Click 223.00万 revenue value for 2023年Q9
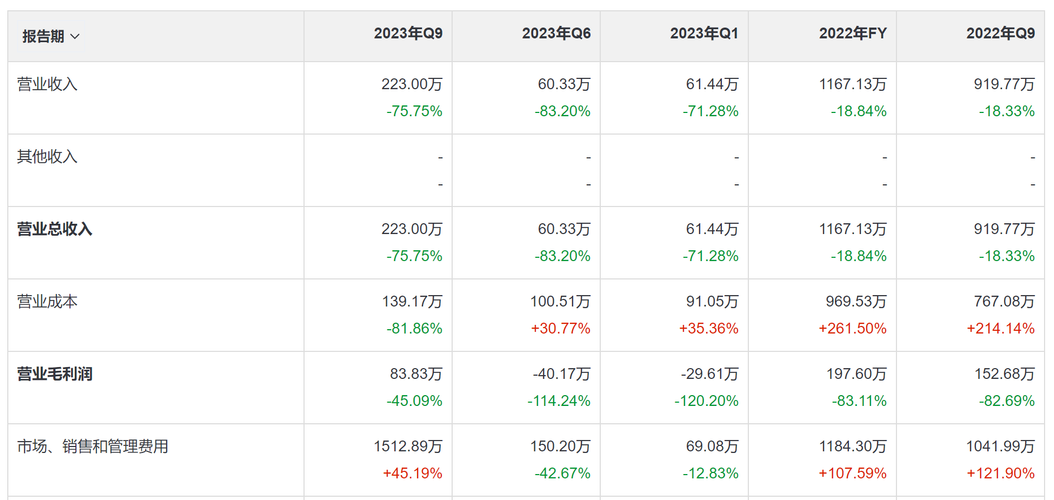Image resolution: width=1054 pixels, height=500 pixels. pos(411,85)
